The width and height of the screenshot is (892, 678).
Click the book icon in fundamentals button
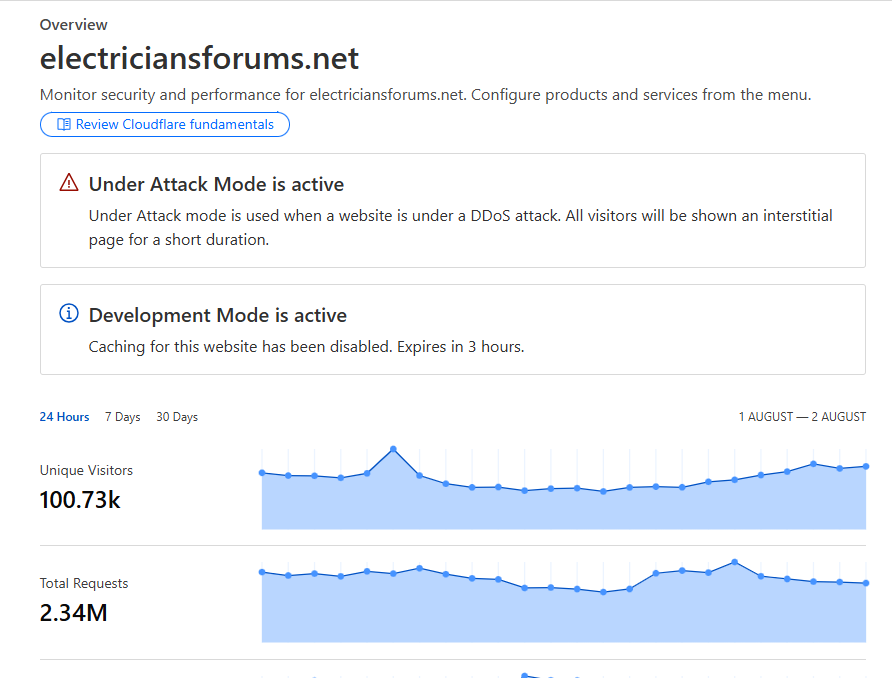[64, 125]
